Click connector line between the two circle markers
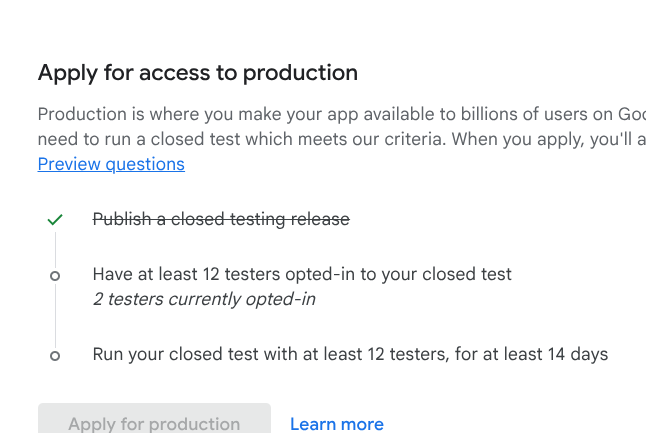The width and height of the screenshot is (646, 433). (55, 315)
